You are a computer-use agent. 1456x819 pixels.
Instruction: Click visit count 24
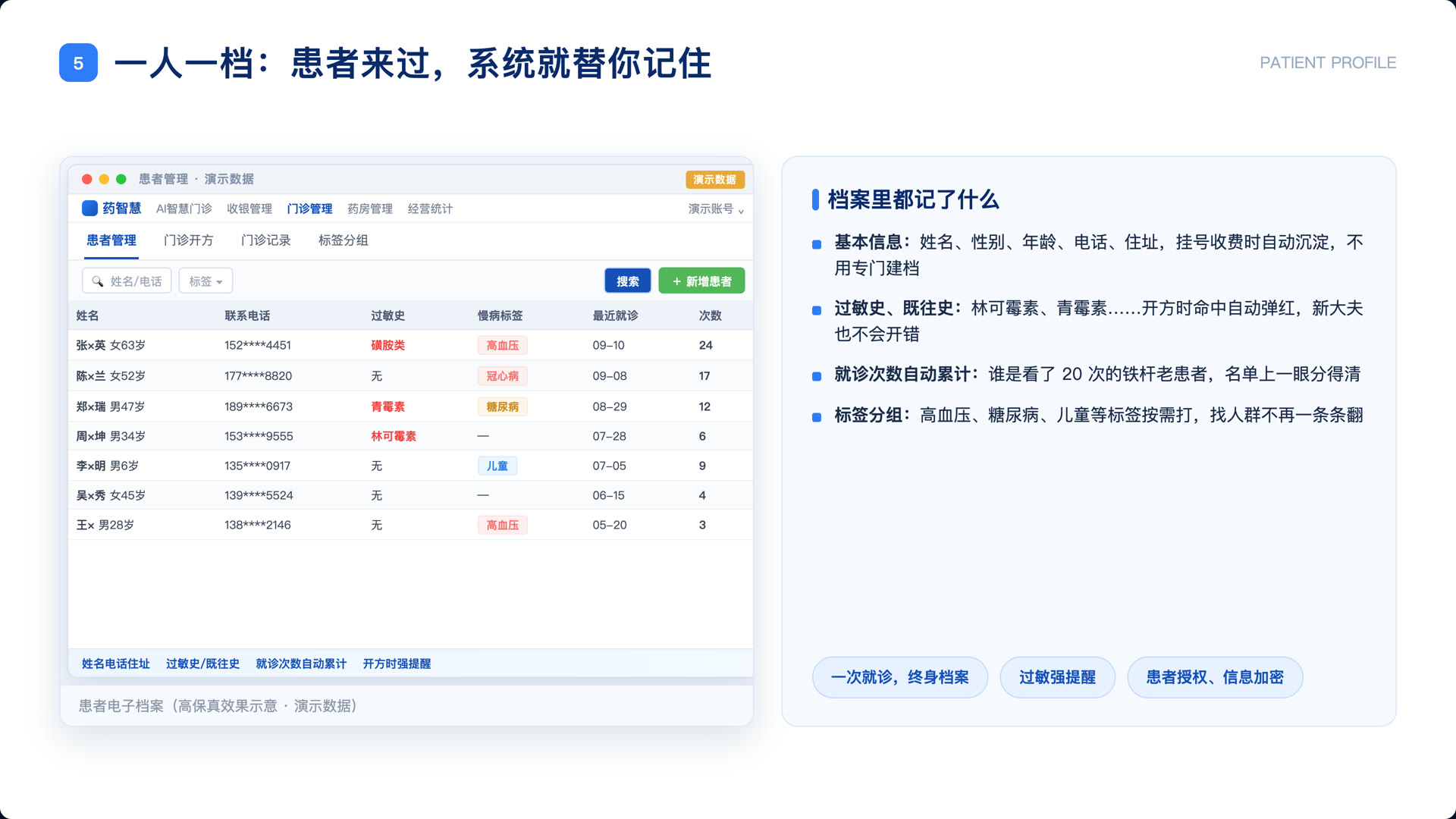[706, 345]
